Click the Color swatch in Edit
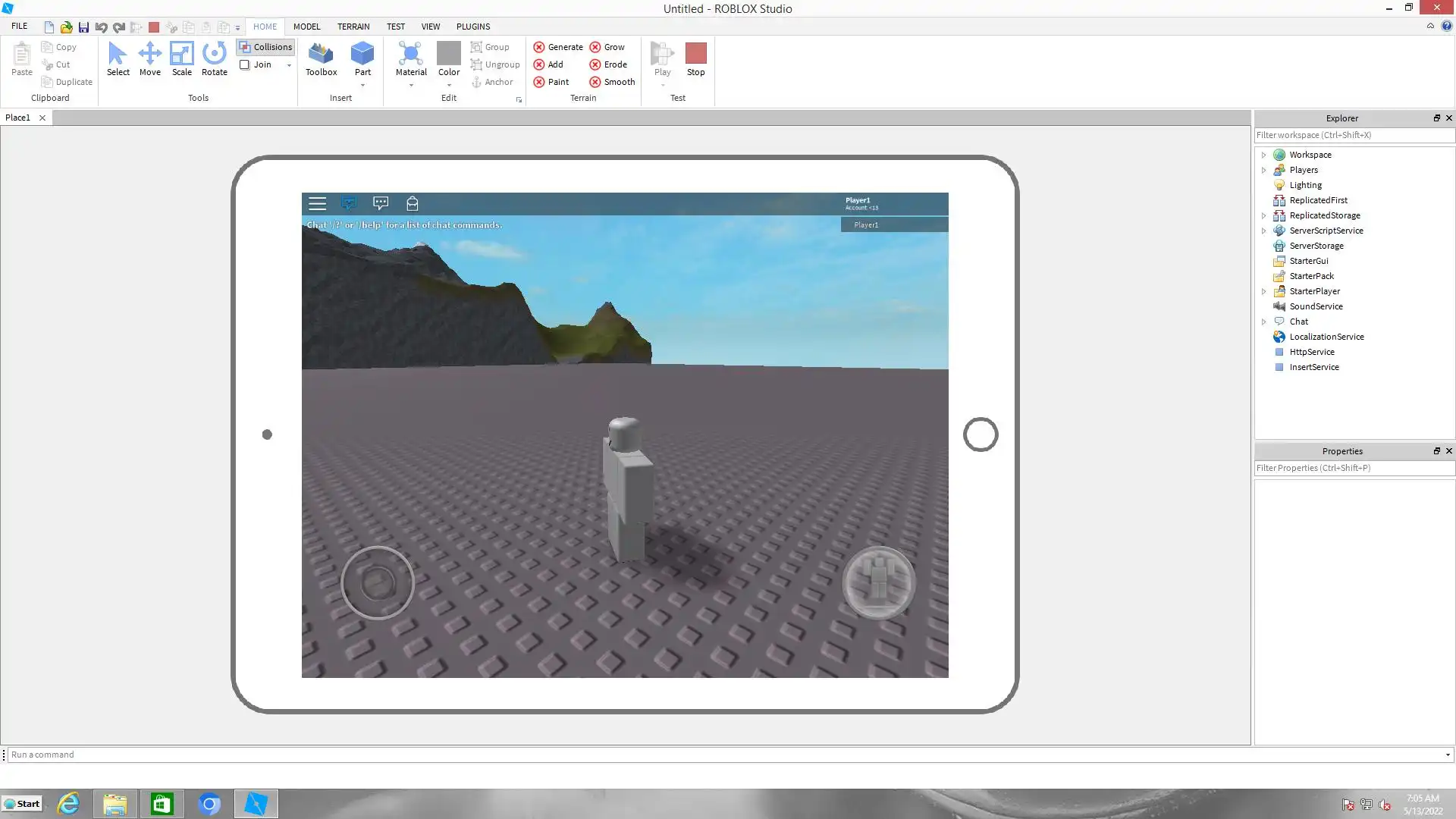 pyautogui.click(x=448, y=53)
